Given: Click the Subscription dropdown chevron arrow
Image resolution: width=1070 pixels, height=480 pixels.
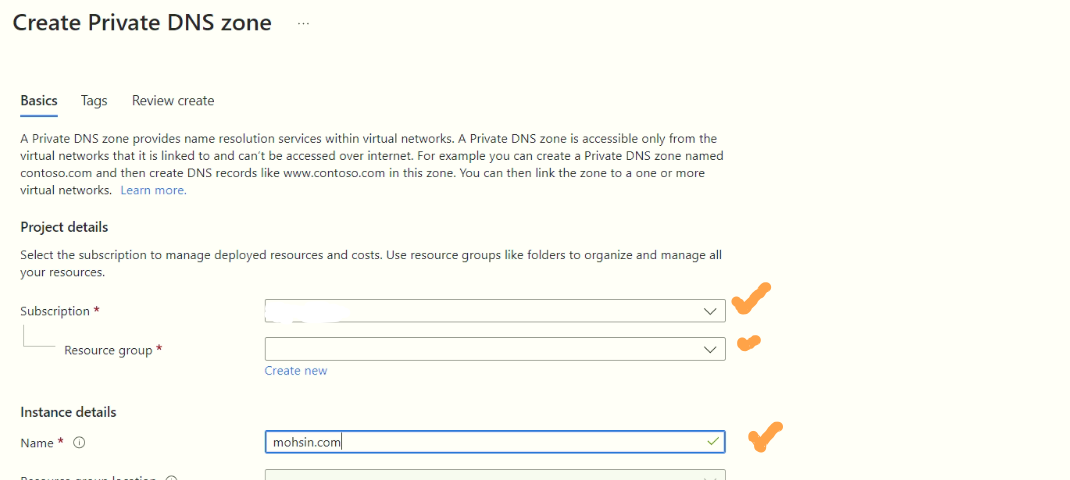Looking at the screenshot, I should [710, 311].
